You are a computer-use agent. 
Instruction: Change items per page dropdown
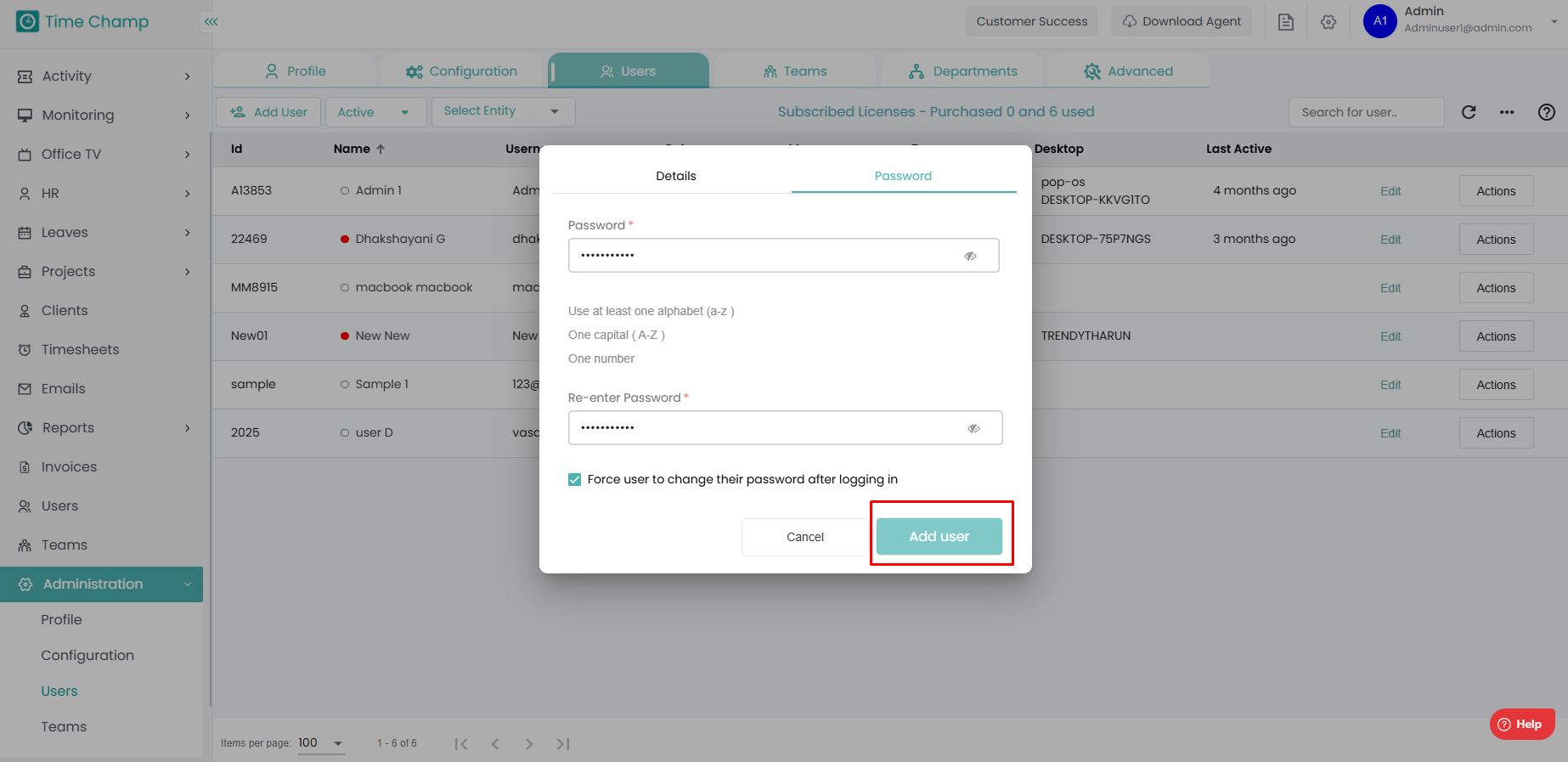click(321, 743)
